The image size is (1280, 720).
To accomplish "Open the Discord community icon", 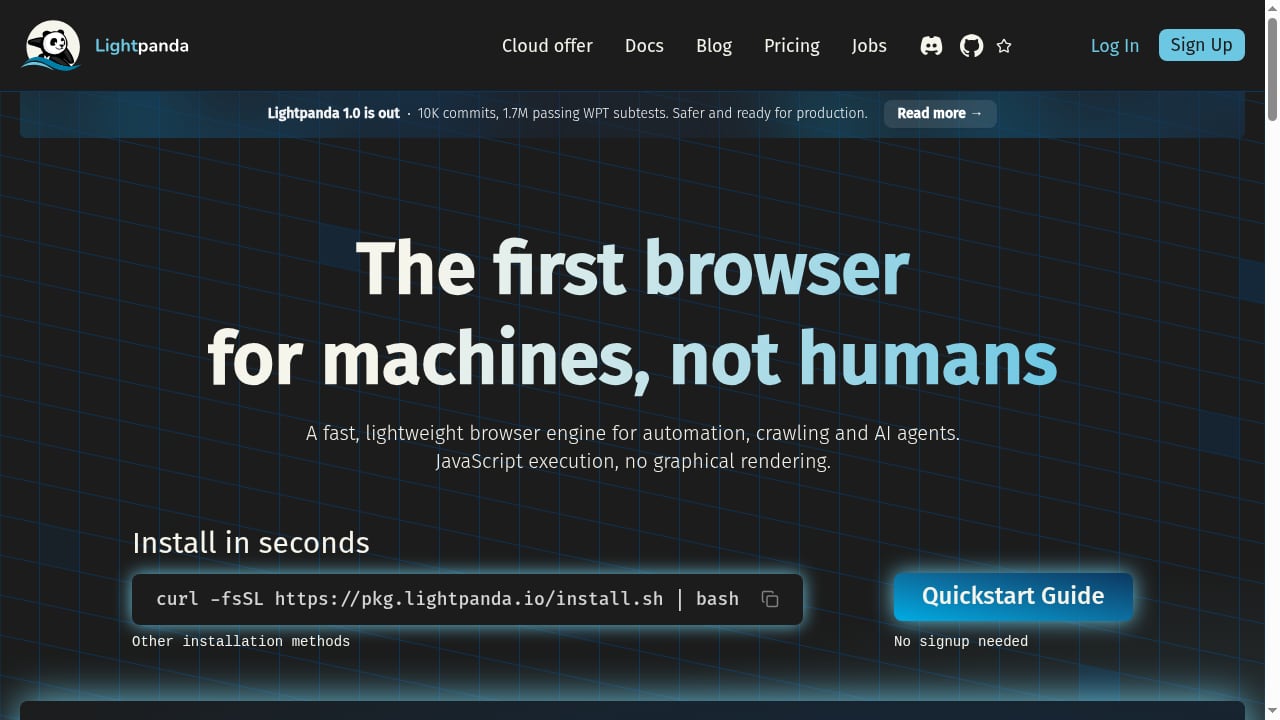I will point(931,46).
